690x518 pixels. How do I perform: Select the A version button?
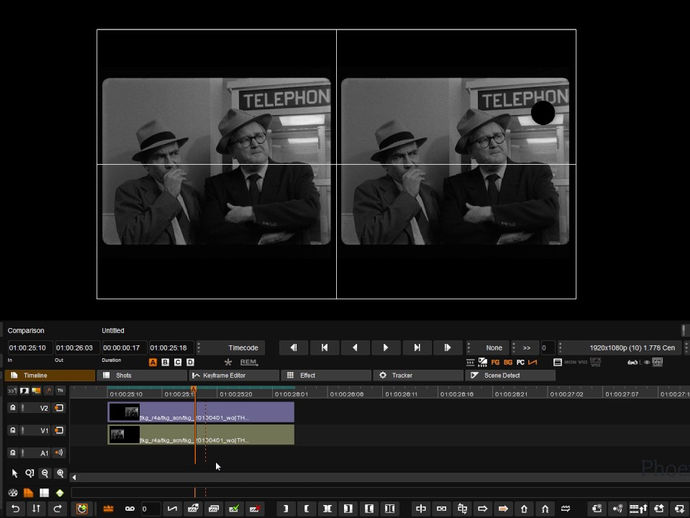pyautogui.click(x=153, y=362)
